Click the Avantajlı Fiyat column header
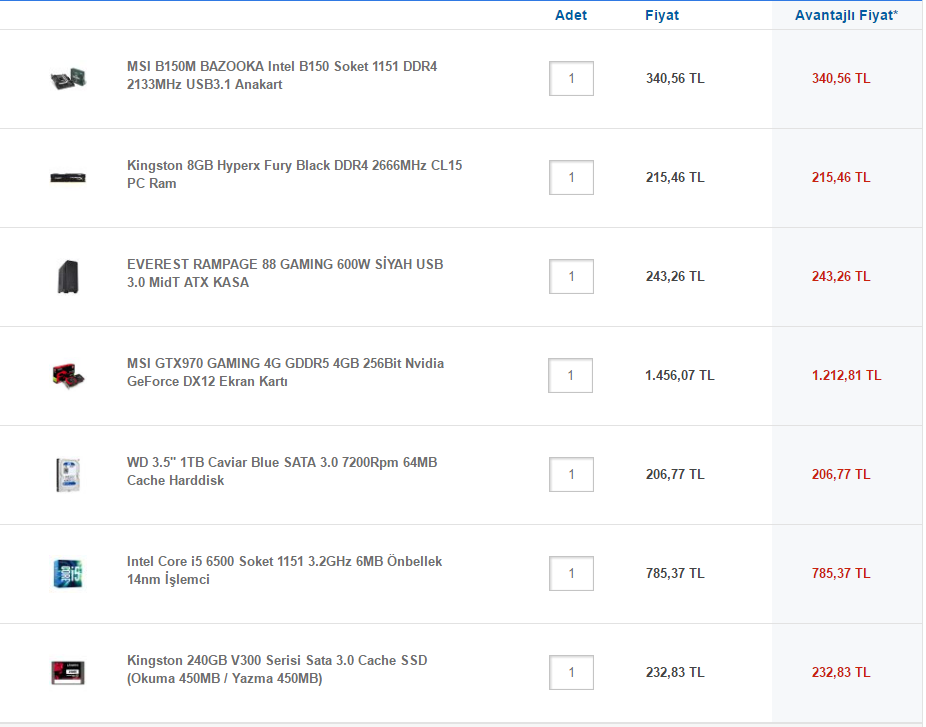Image resolution: width=926 pixels, height=727 pixels. 846,15
